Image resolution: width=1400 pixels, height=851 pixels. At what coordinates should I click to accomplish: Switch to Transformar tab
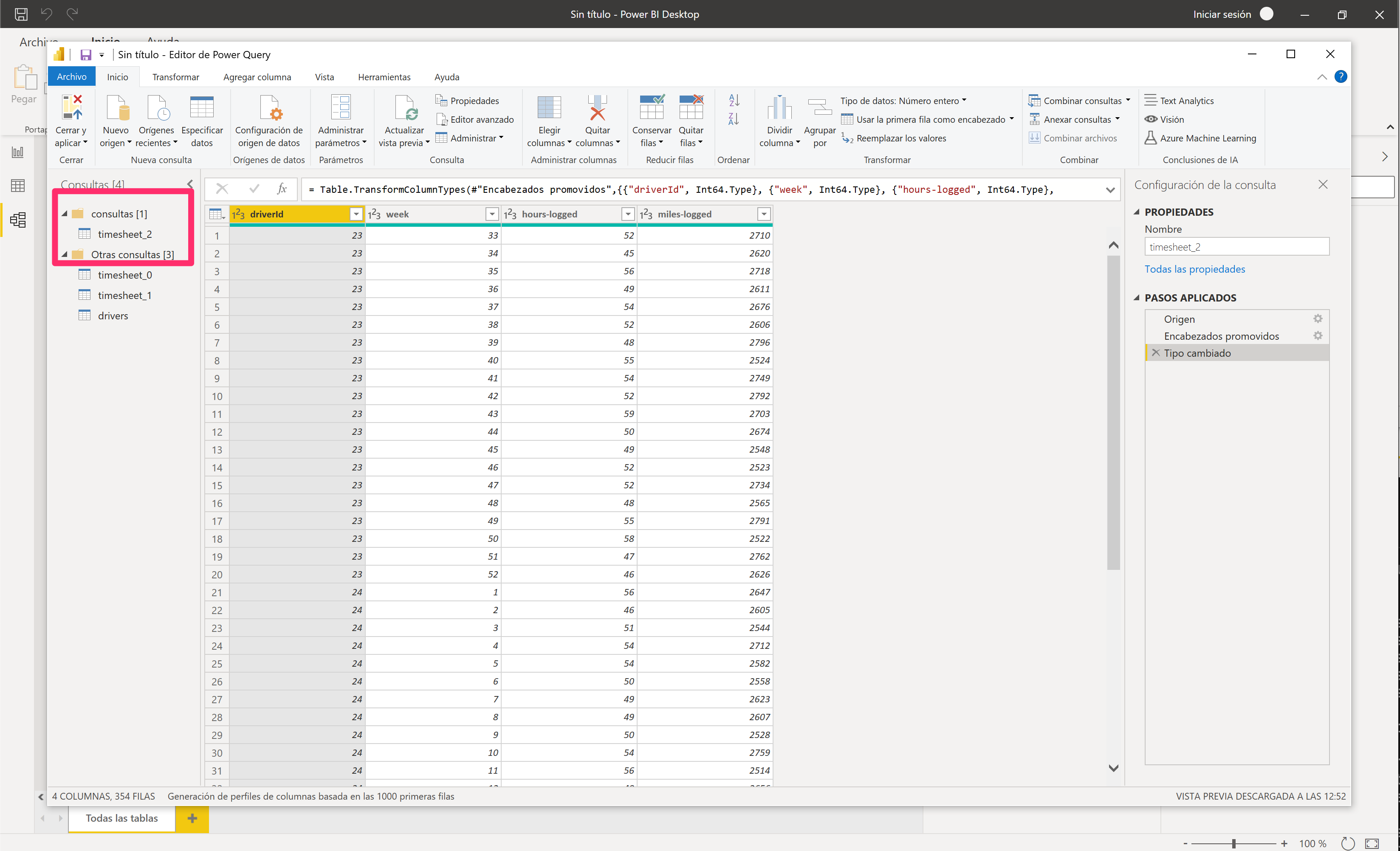[x=175, y=77]
